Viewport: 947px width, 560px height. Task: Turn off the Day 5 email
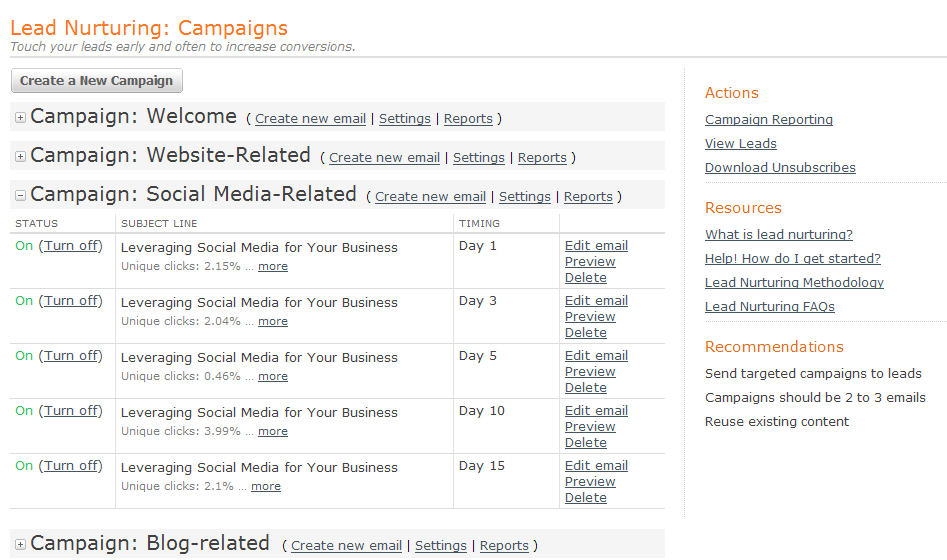70,356
